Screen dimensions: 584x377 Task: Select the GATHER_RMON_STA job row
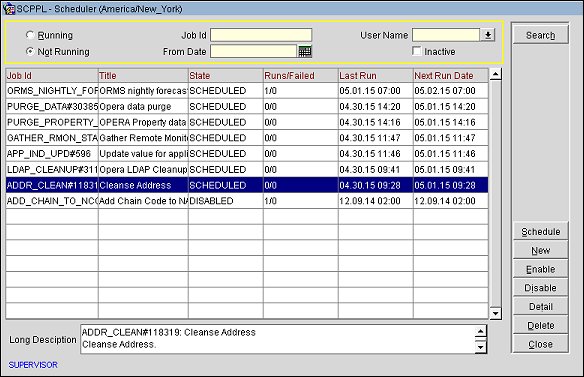tap(247, 138)
